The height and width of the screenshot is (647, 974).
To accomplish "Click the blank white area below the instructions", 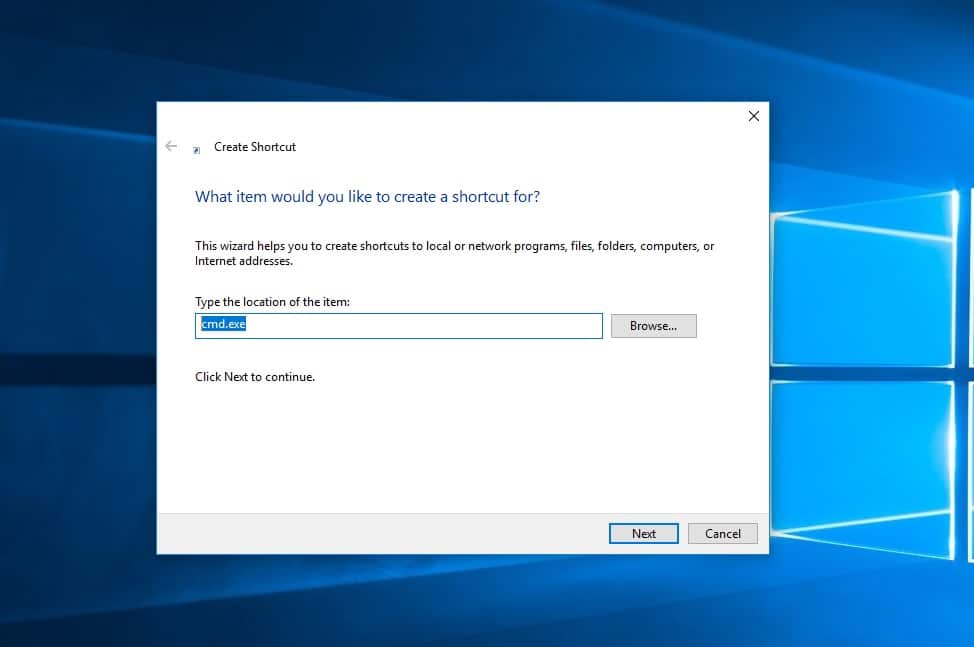I will tap(460, 450).
